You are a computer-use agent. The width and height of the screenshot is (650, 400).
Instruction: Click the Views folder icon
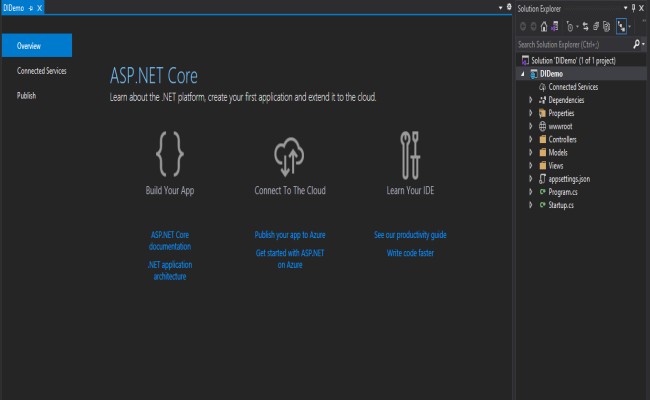(x=542, y=166)
